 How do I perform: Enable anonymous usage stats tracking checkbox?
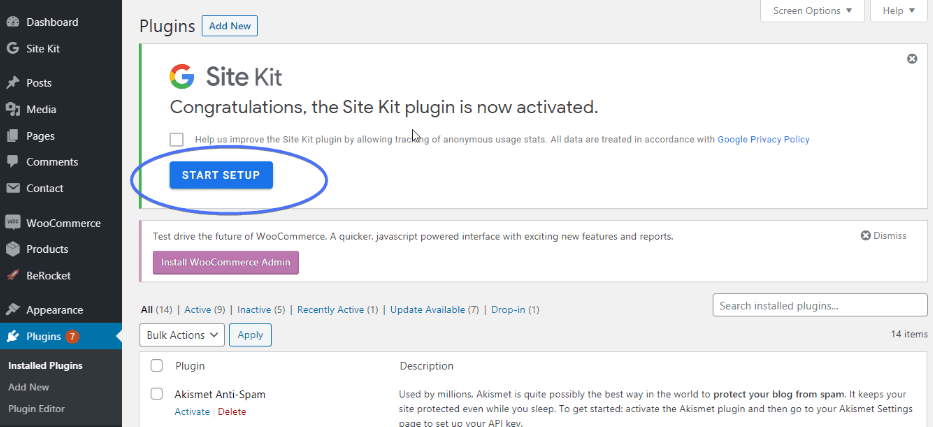point(176,139)
